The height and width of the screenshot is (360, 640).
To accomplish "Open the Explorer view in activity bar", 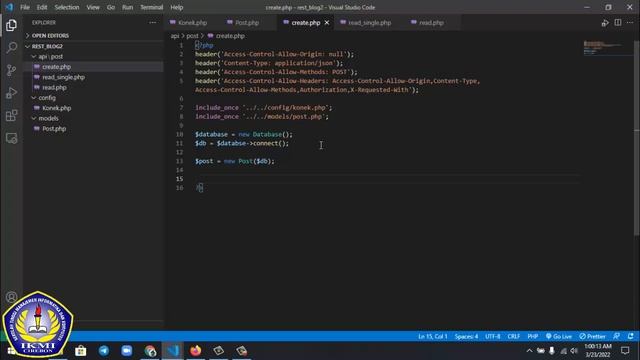I will [11, 25].
